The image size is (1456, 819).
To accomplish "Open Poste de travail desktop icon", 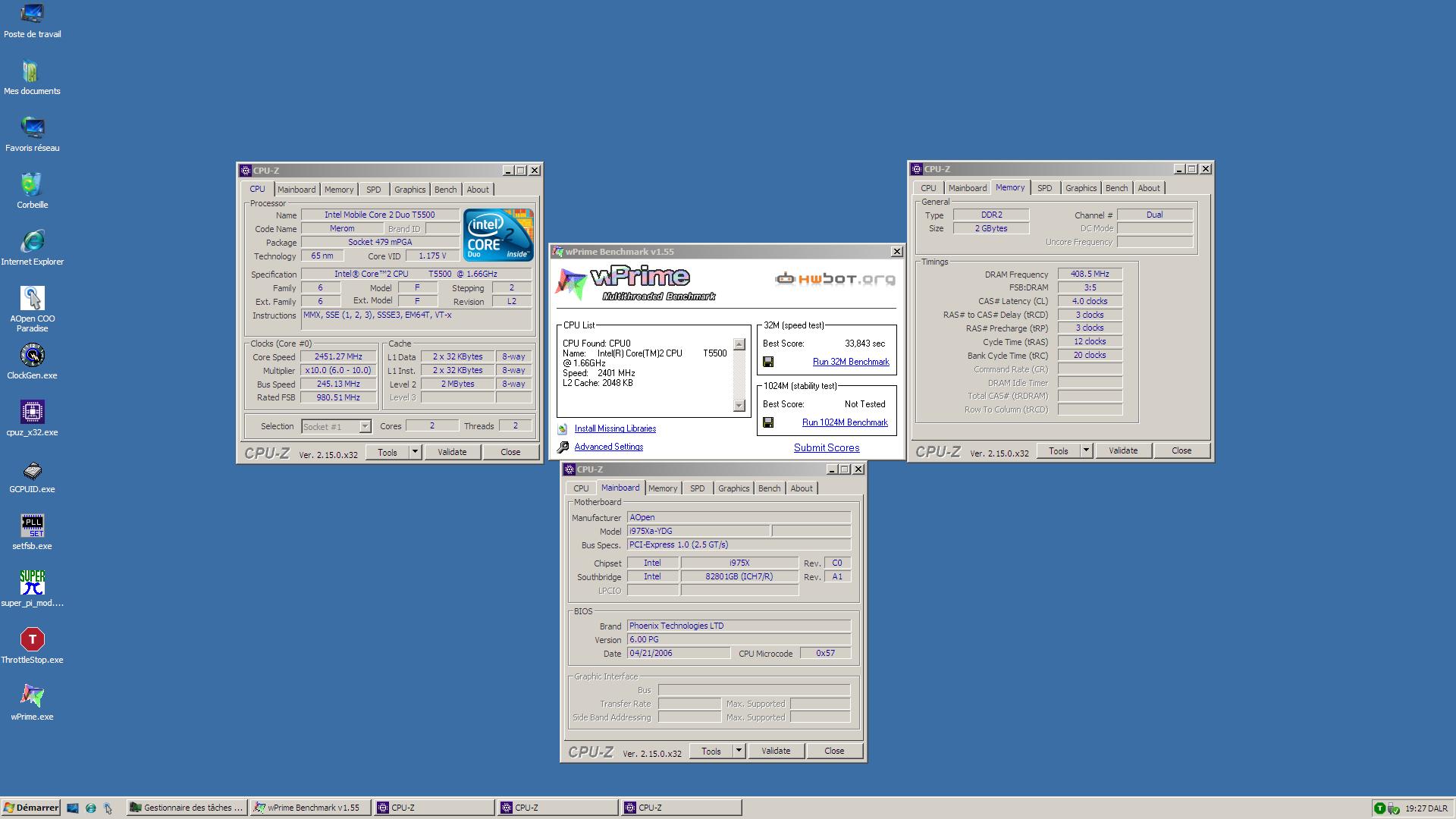I will [32, 20].
